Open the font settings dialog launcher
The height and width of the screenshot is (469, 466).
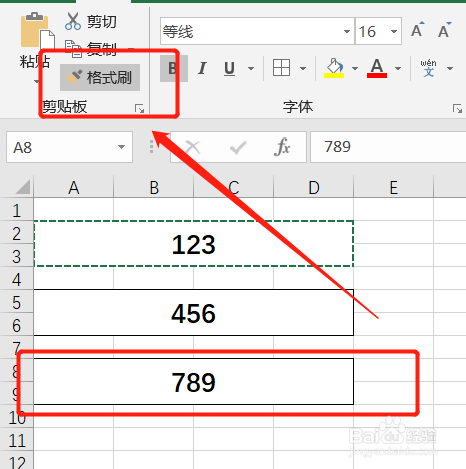[457, 108]
